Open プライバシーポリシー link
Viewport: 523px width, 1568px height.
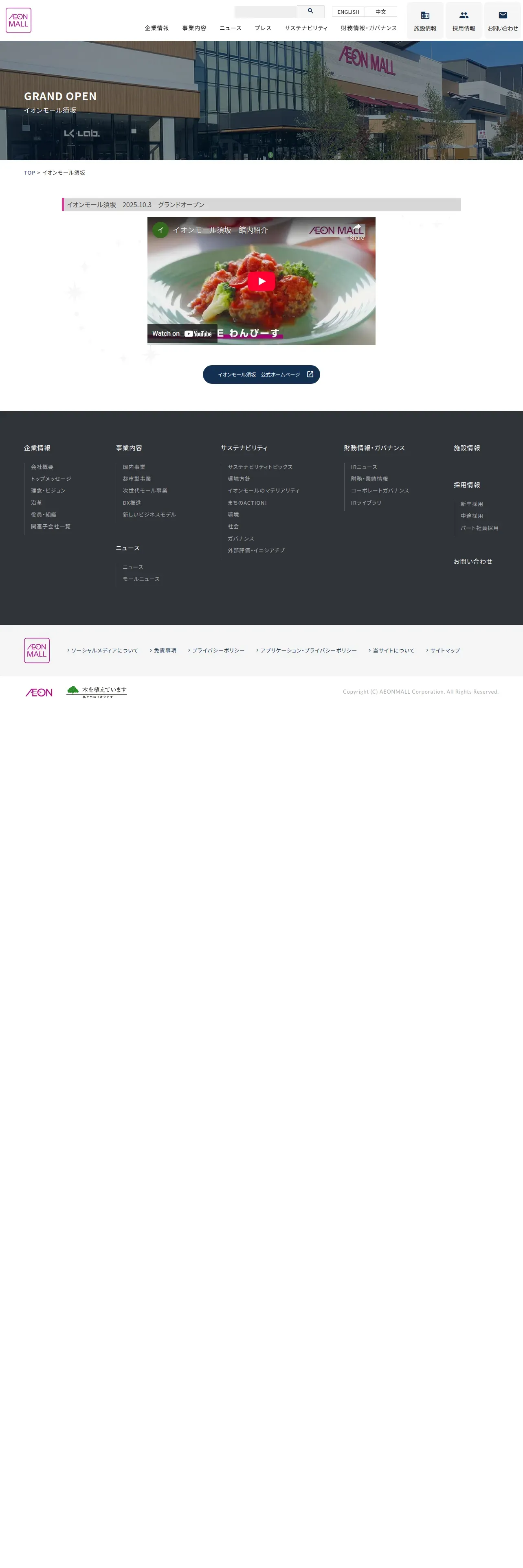(x=217, y=651)
